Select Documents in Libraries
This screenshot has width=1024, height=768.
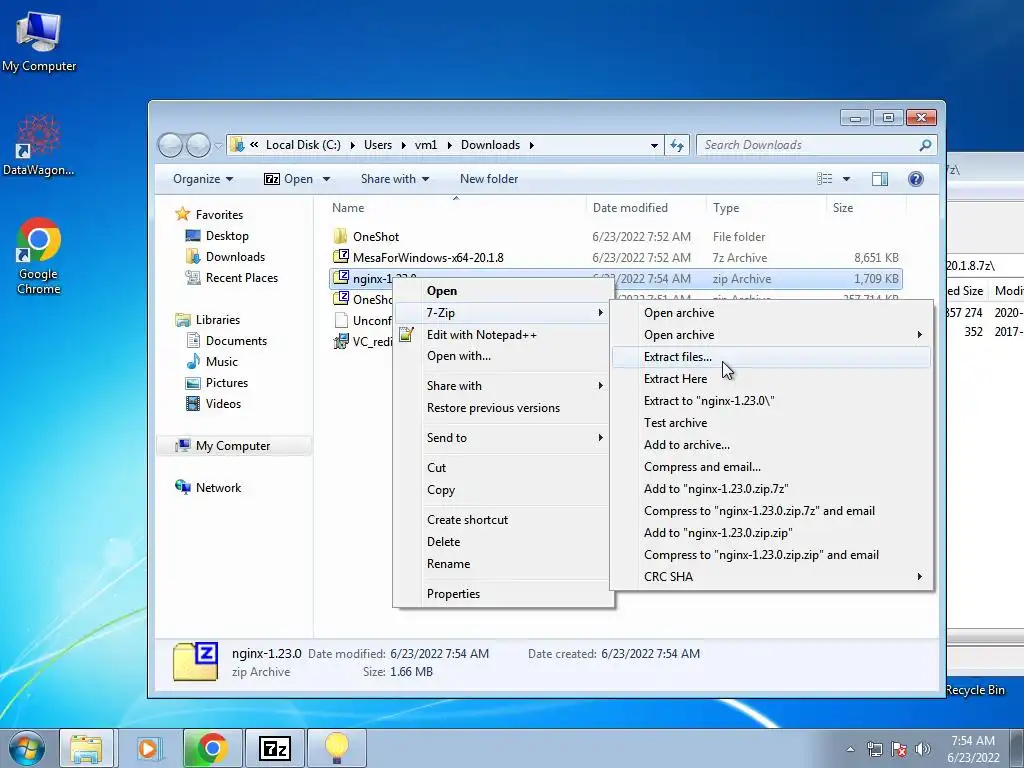click(x=236, y=340)
